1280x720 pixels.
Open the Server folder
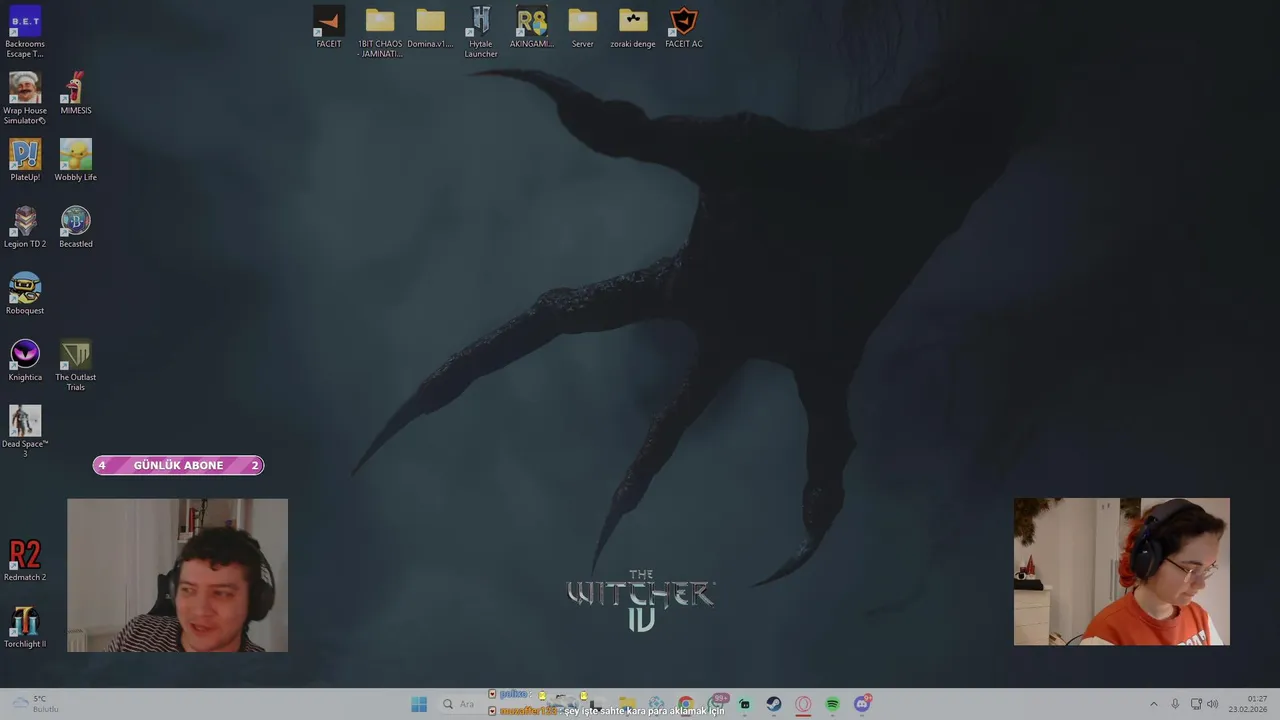click(x=582, y=27)
